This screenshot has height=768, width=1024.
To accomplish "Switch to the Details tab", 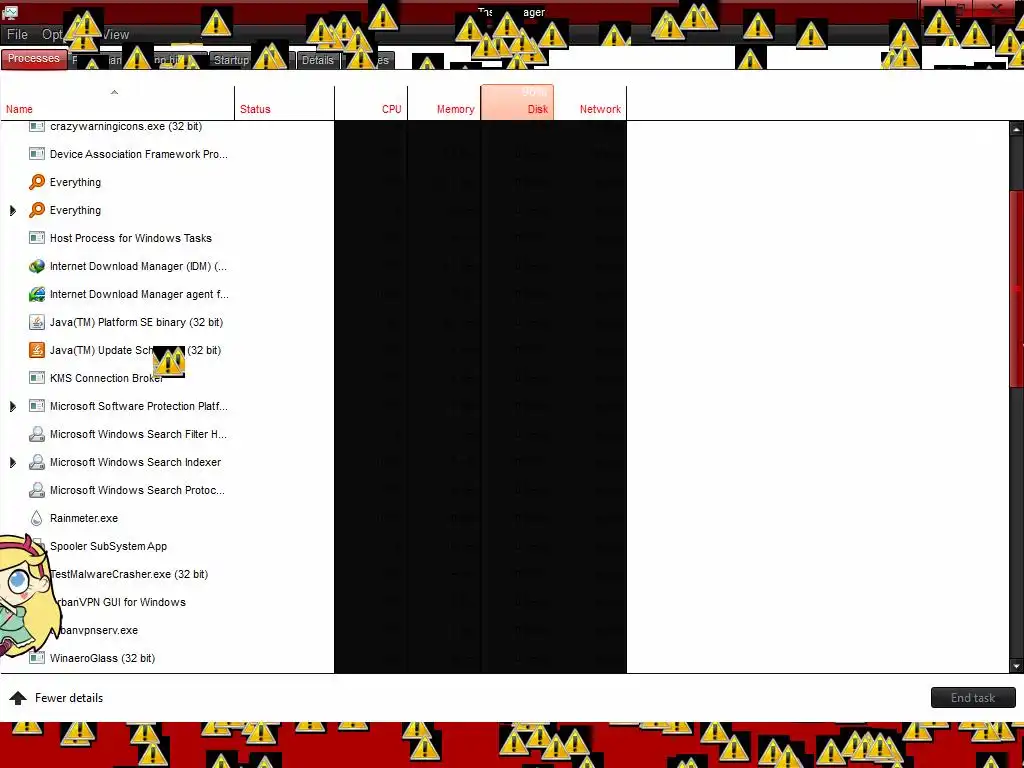I will click(x=317, y=60).
